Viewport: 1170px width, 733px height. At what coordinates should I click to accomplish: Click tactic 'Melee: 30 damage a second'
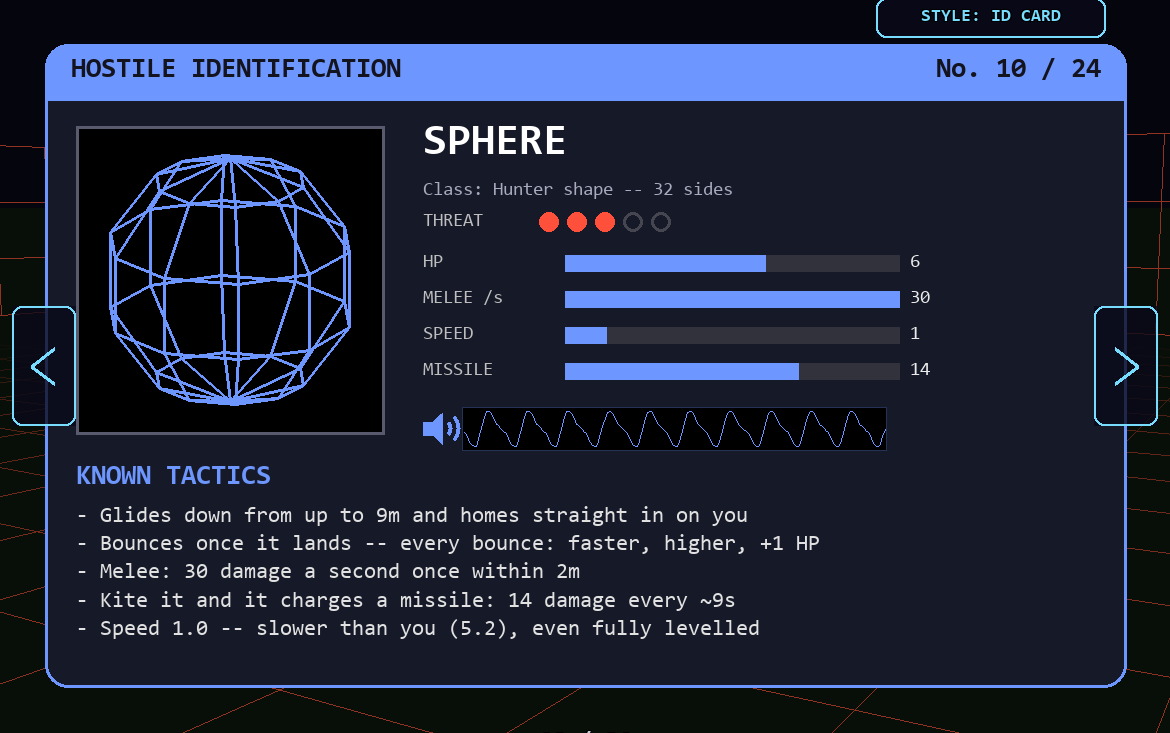[x=328, y=572]
